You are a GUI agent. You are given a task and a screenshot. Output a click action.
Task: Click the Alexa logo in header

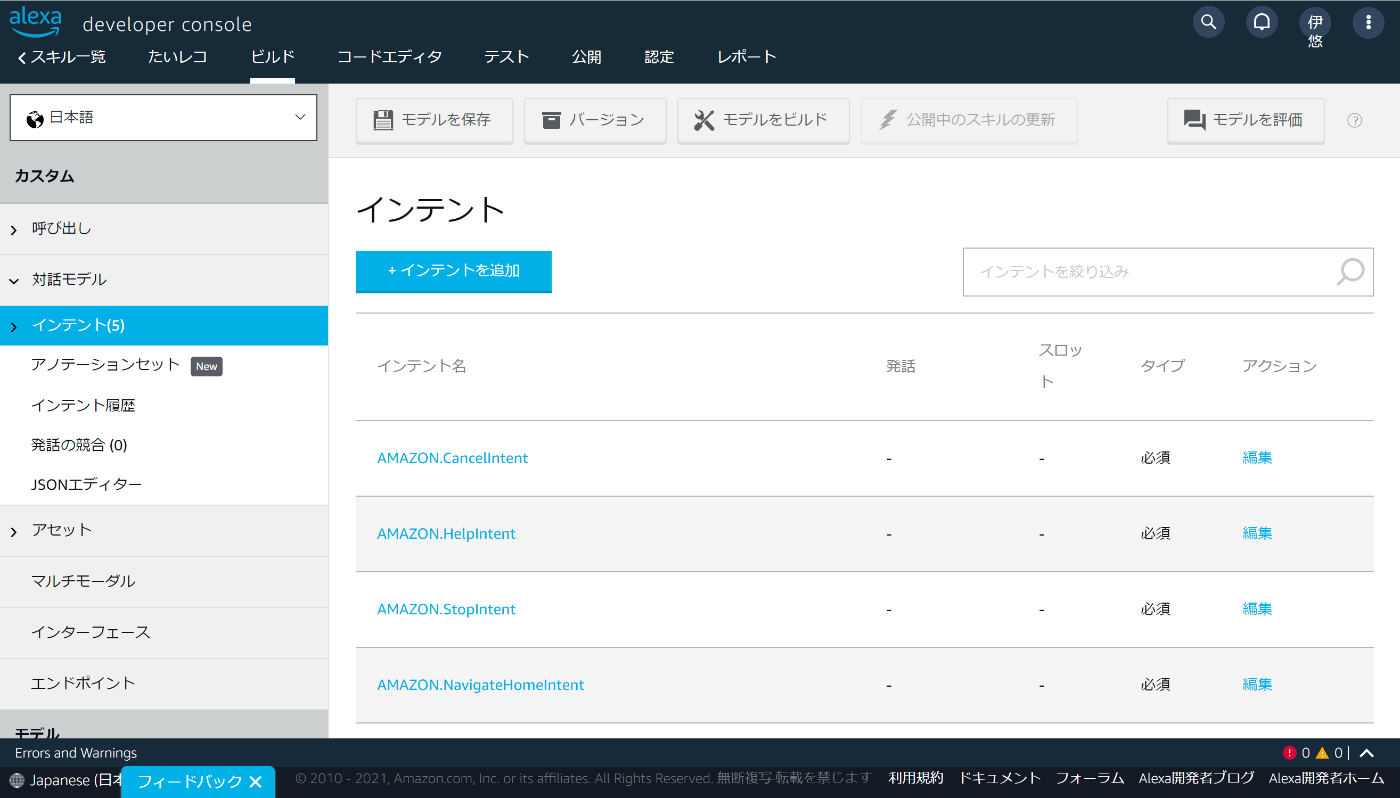(x=36, y=21)
